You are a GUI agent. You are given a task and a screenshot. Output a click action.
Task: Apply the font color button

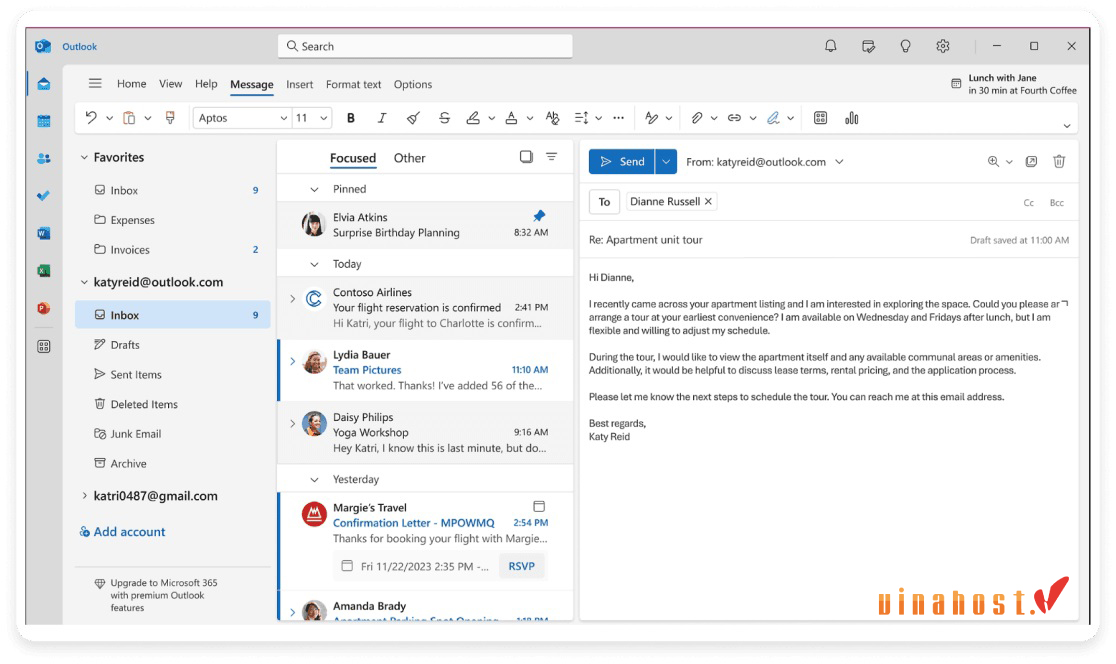[x=511, y=118]
